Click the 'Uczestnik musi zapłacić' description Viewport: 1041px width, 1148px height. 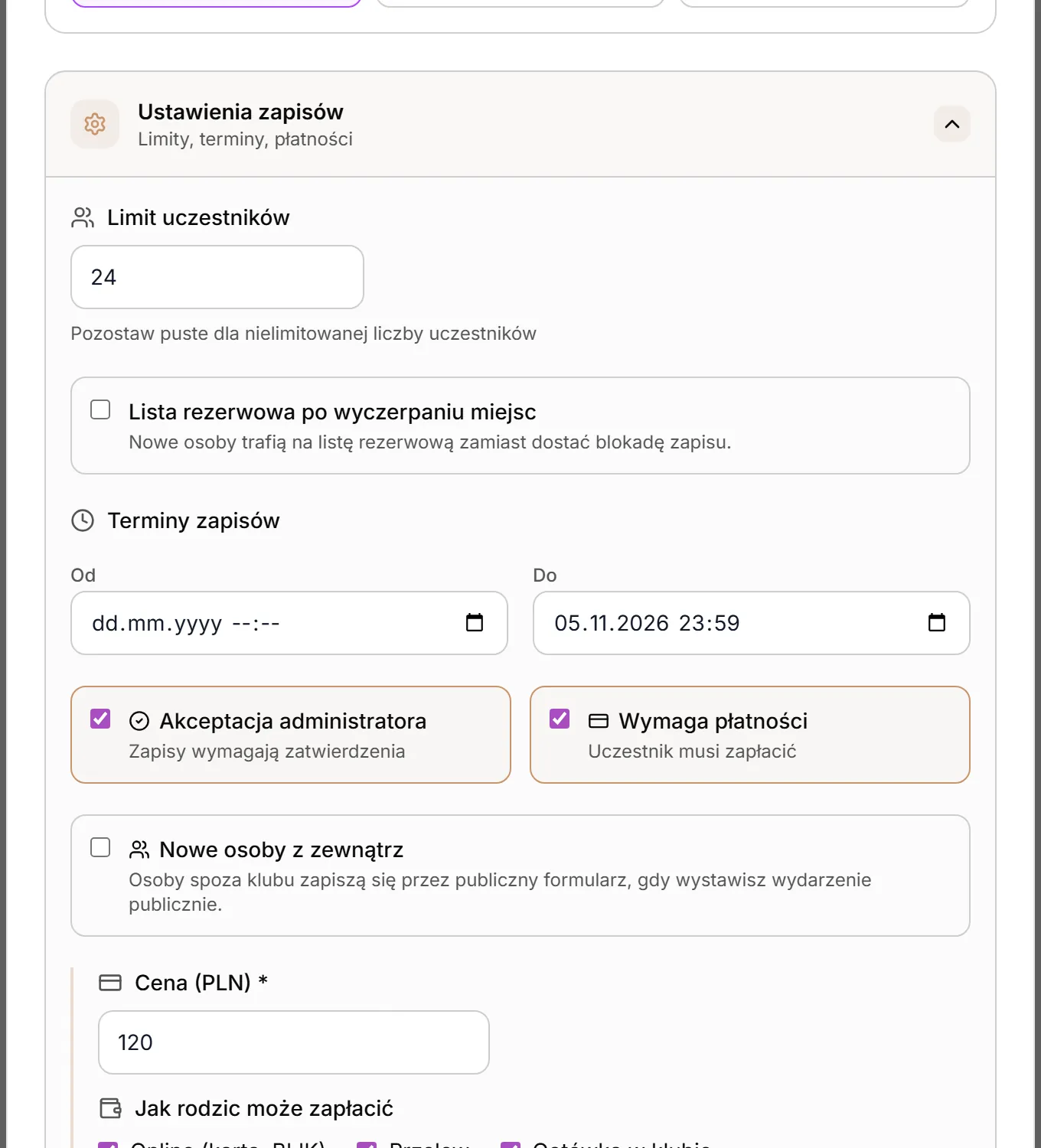pos(692,752)
